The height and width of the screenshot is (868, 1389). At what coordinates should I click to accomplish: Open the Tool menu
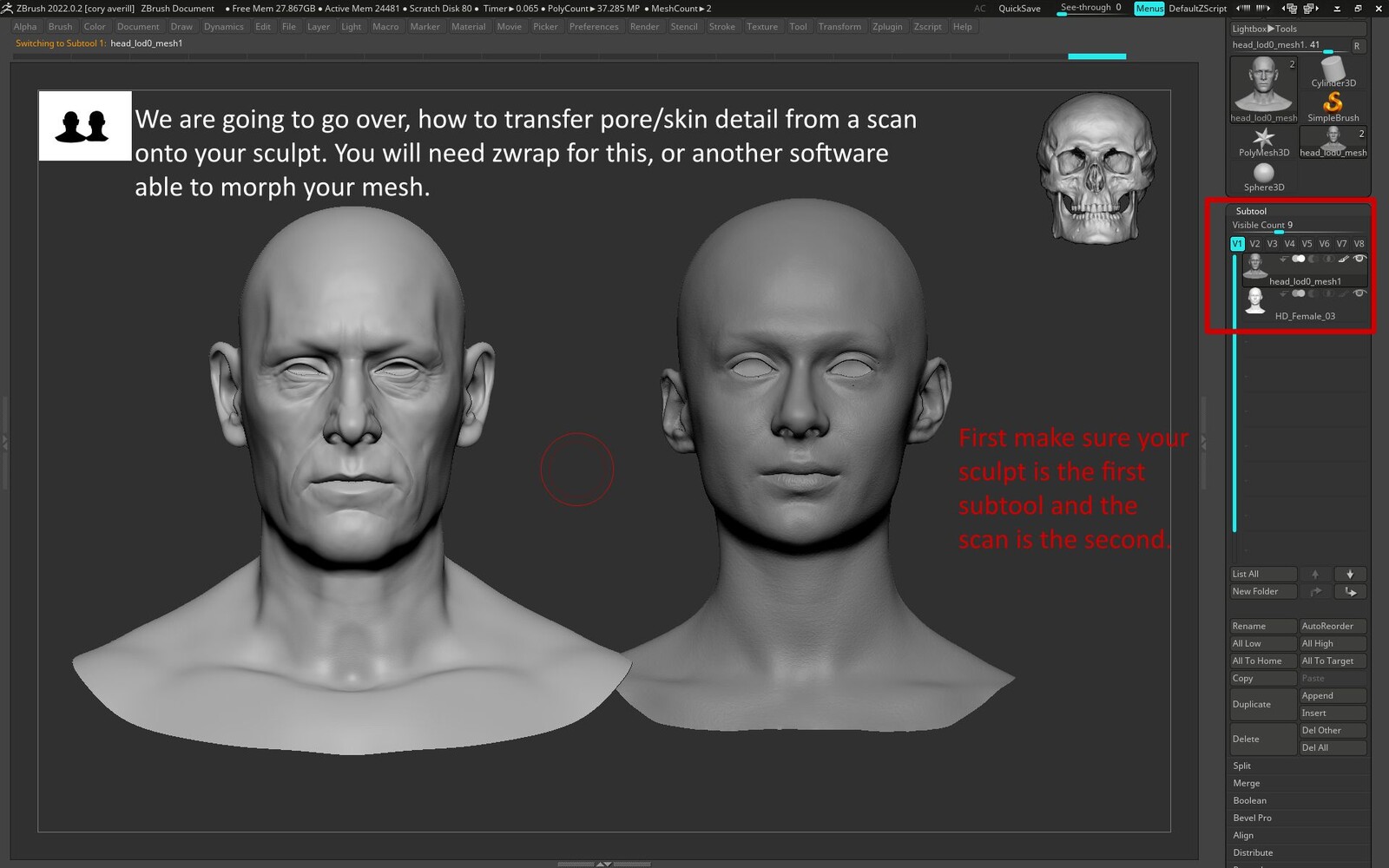tap(798, 27)
